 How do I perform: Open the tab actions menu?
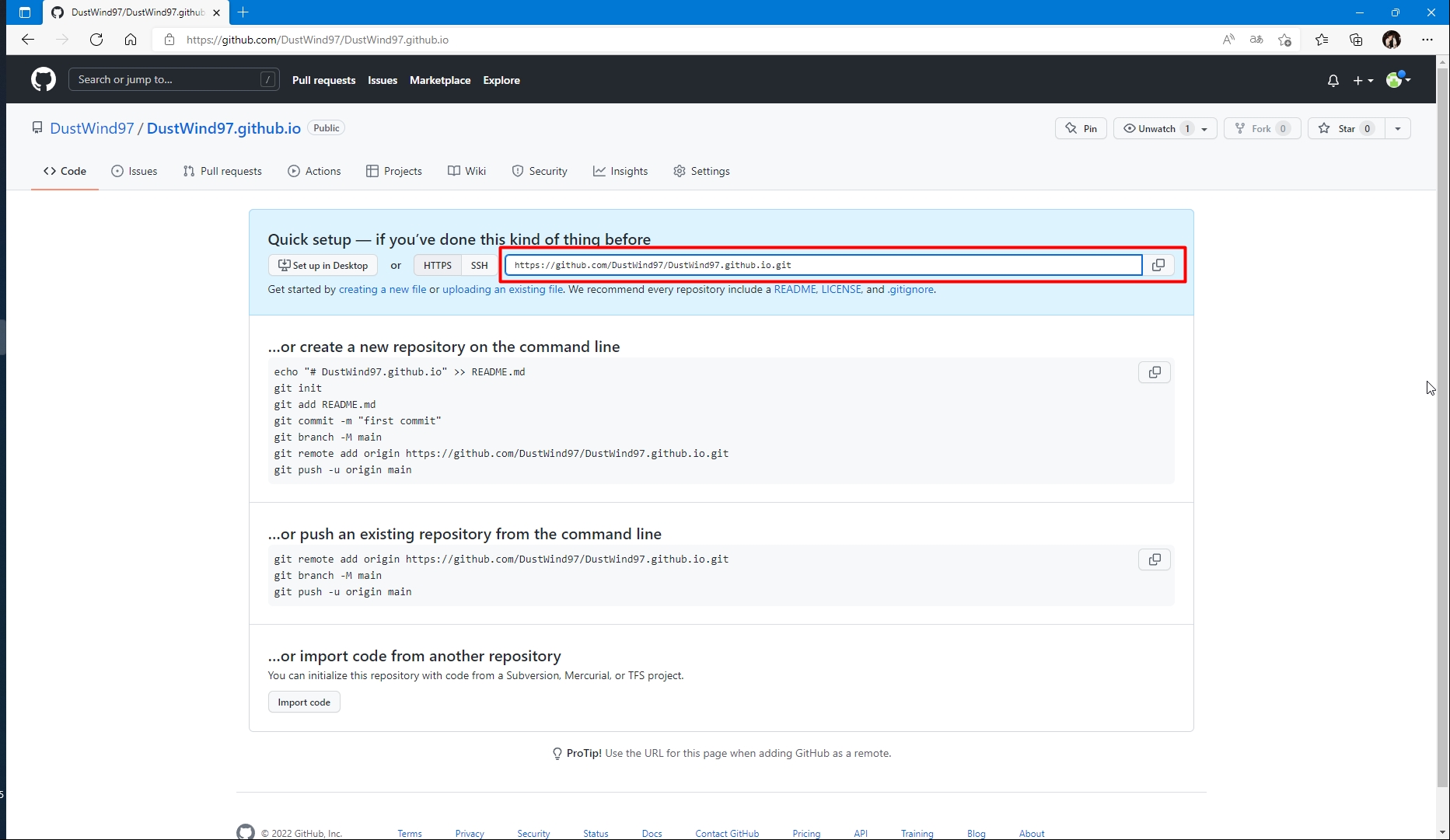(25, 12)
